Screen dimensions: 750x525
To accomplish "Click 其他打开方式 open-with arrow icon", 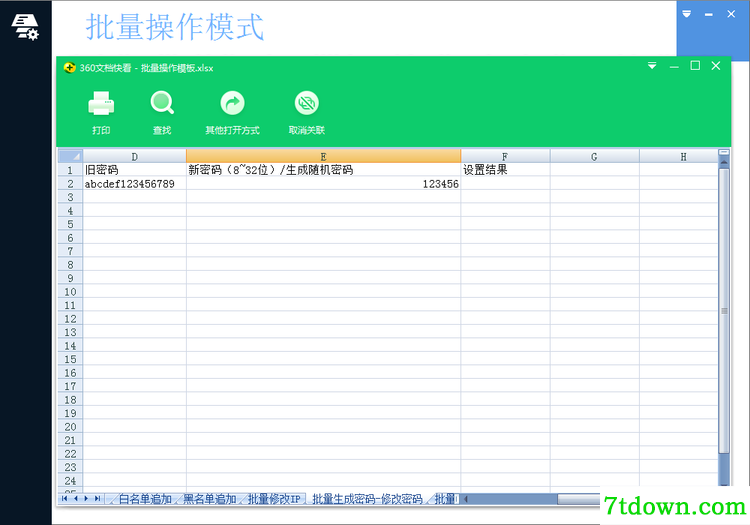I will point(232,103).
